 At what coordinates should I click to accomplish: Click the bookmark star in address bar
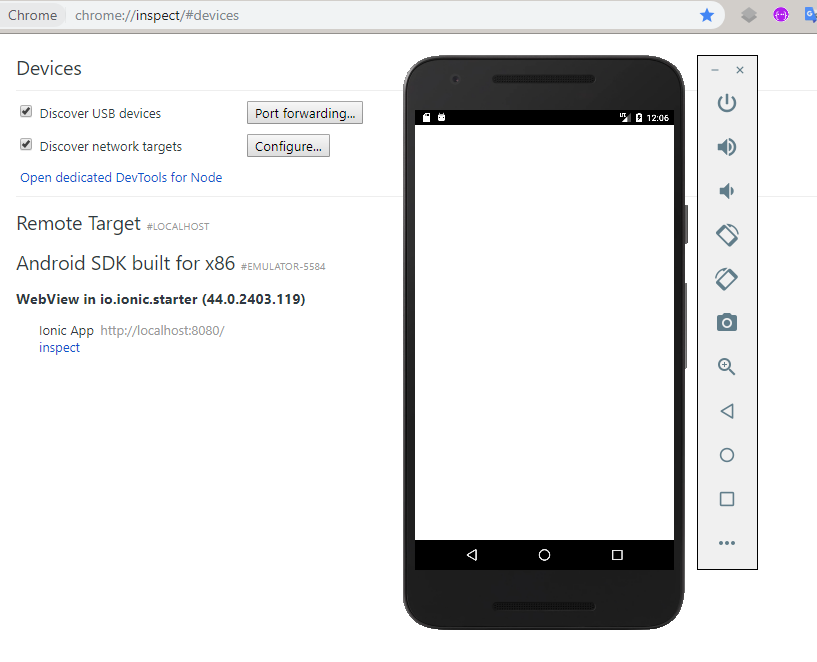tap(707, 15)
